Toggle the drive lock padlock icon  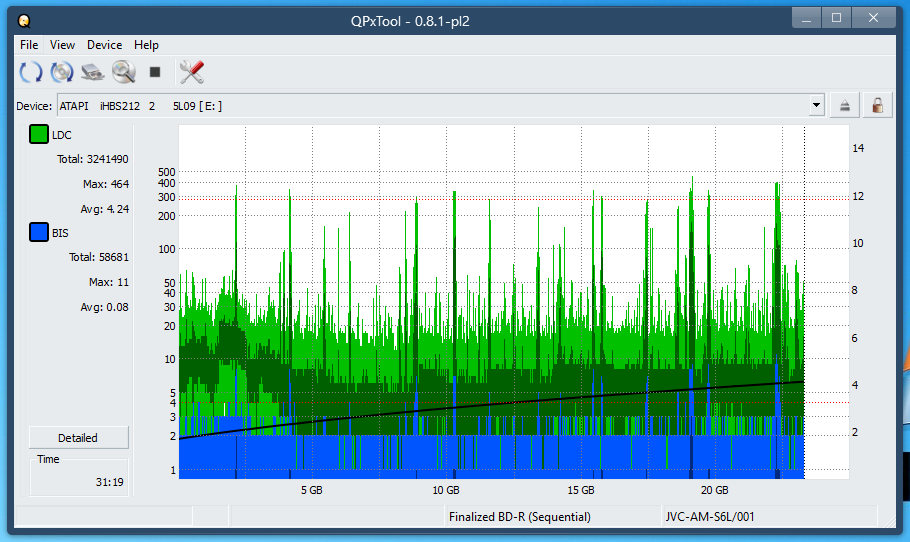[877, 106]
